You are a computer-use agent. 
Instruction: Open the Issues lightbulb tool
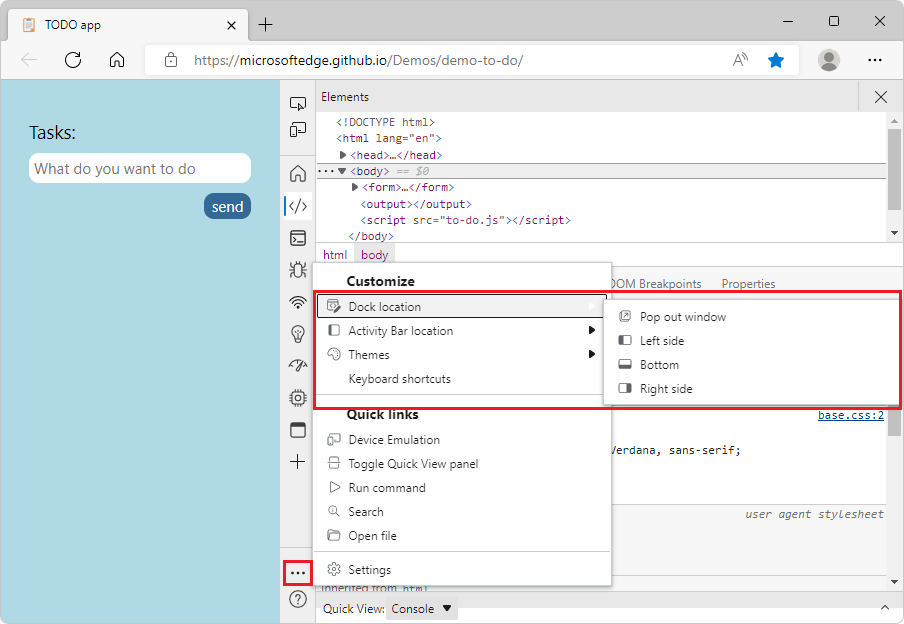point(297,333)
